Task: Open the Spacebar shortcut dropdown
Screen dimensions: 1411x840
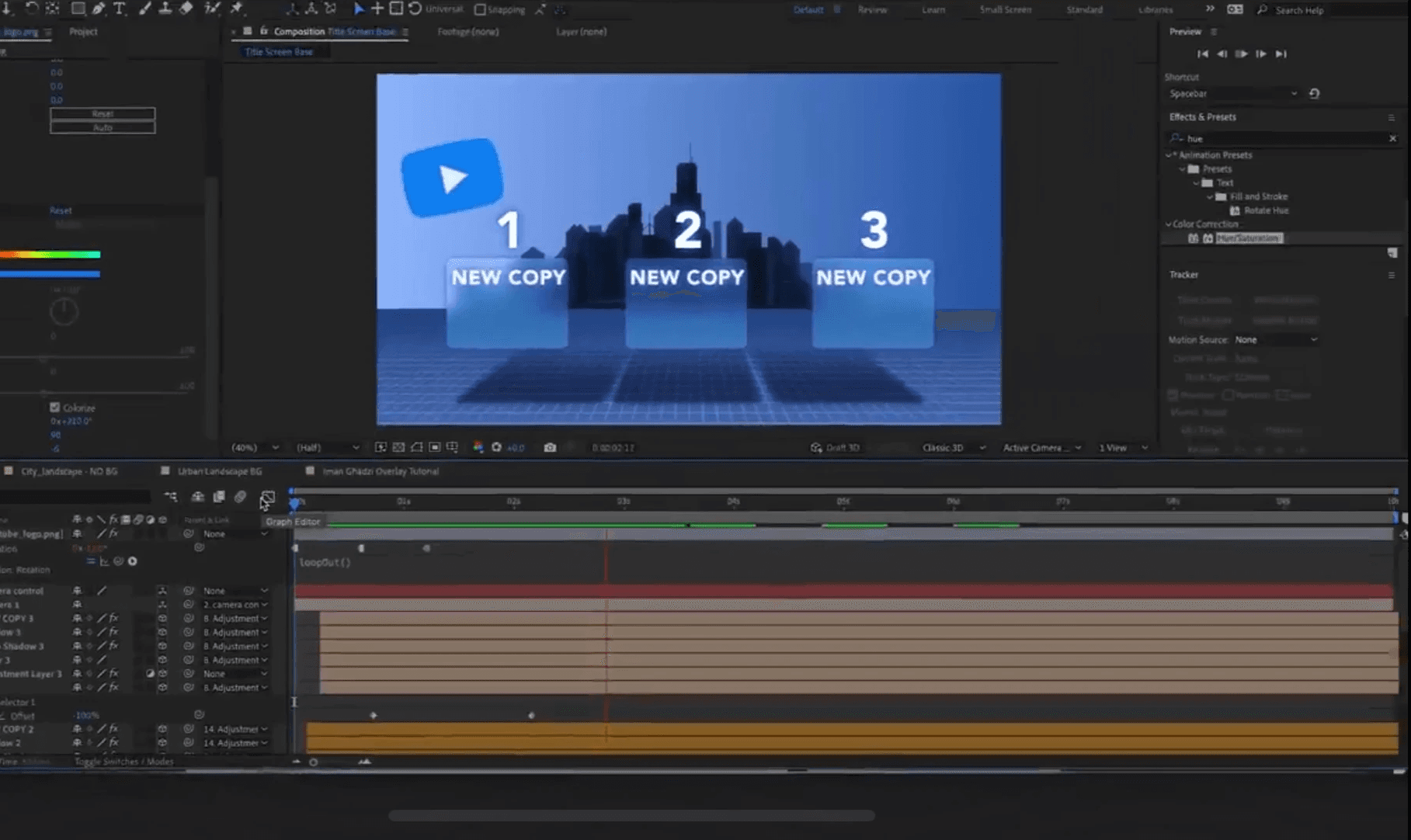Action: [1233, 93]
